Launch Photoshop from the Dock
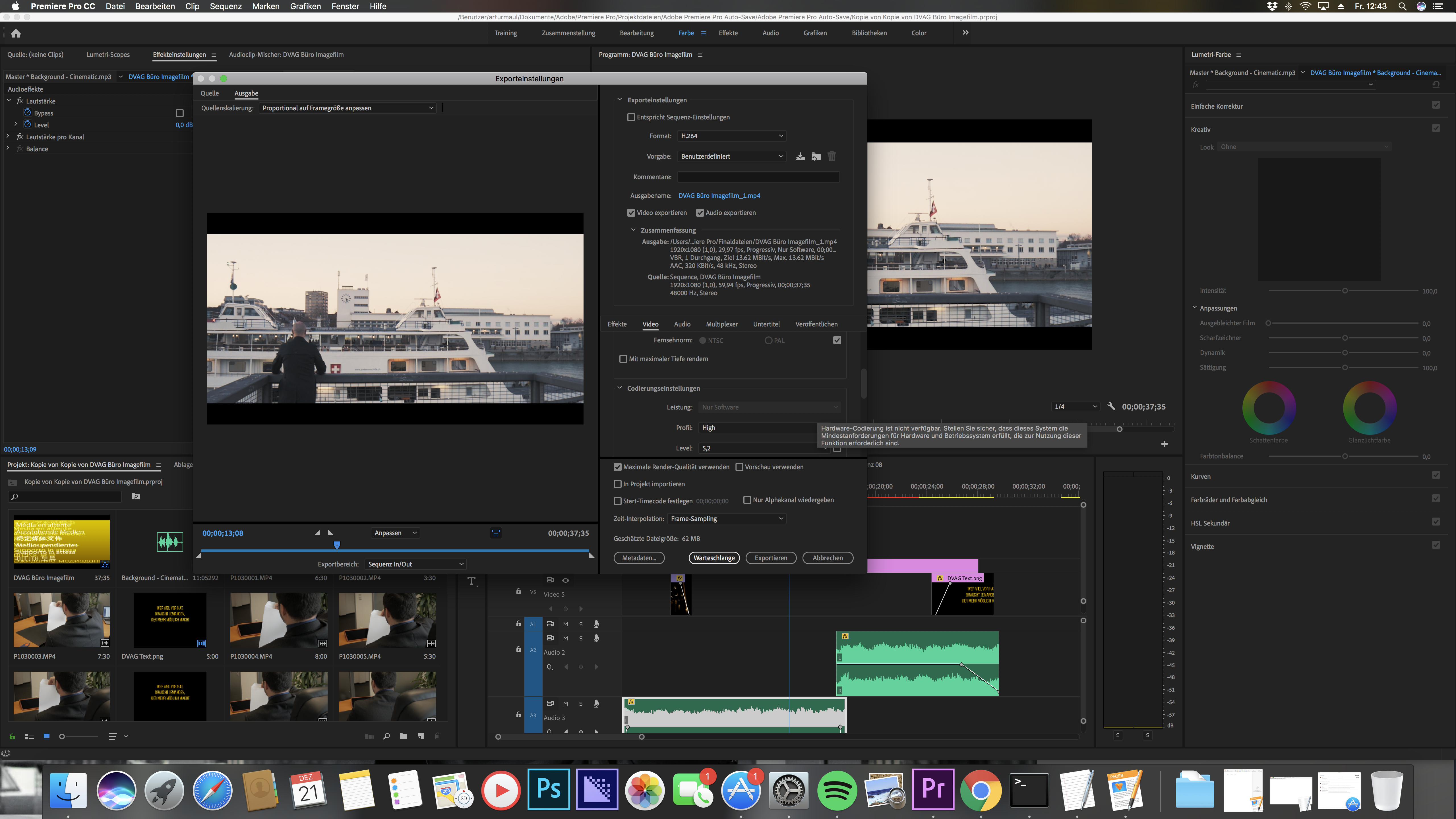This screenshot has width=1456, height=819. point(548,789)
